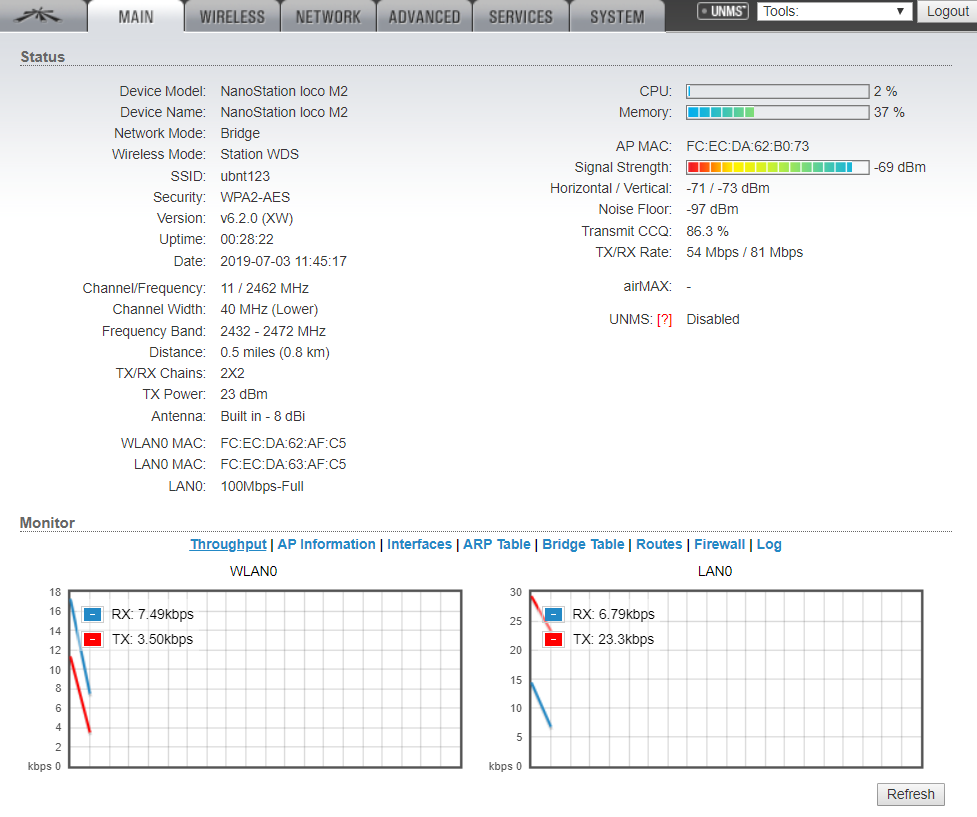This screenshot has height=817, width=977.
Task: Click the Refresh button
Action: coord(910,795)
